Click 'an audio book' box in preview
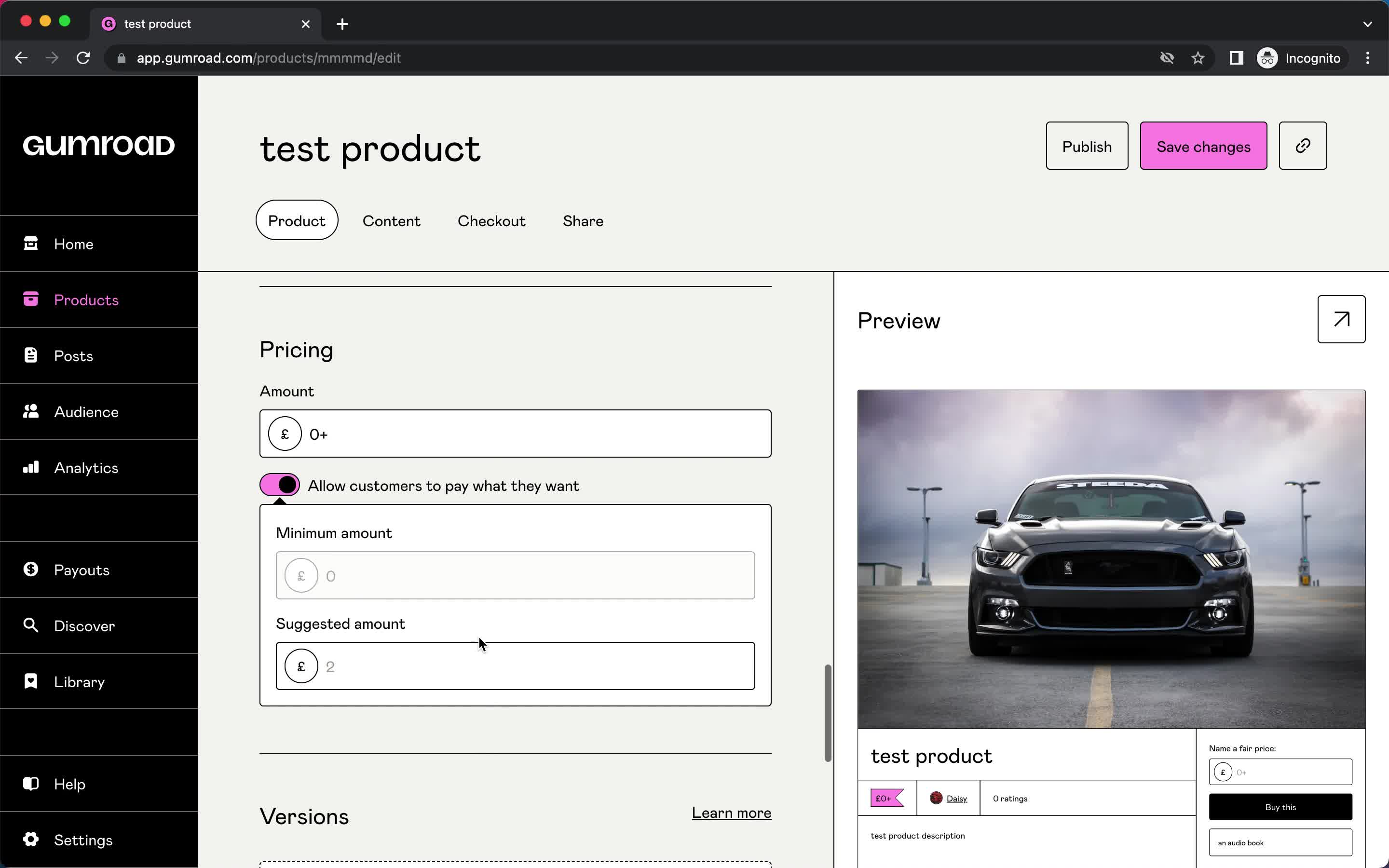The height and width of the screenshot is (868, 1389). tap(1280, 842)
